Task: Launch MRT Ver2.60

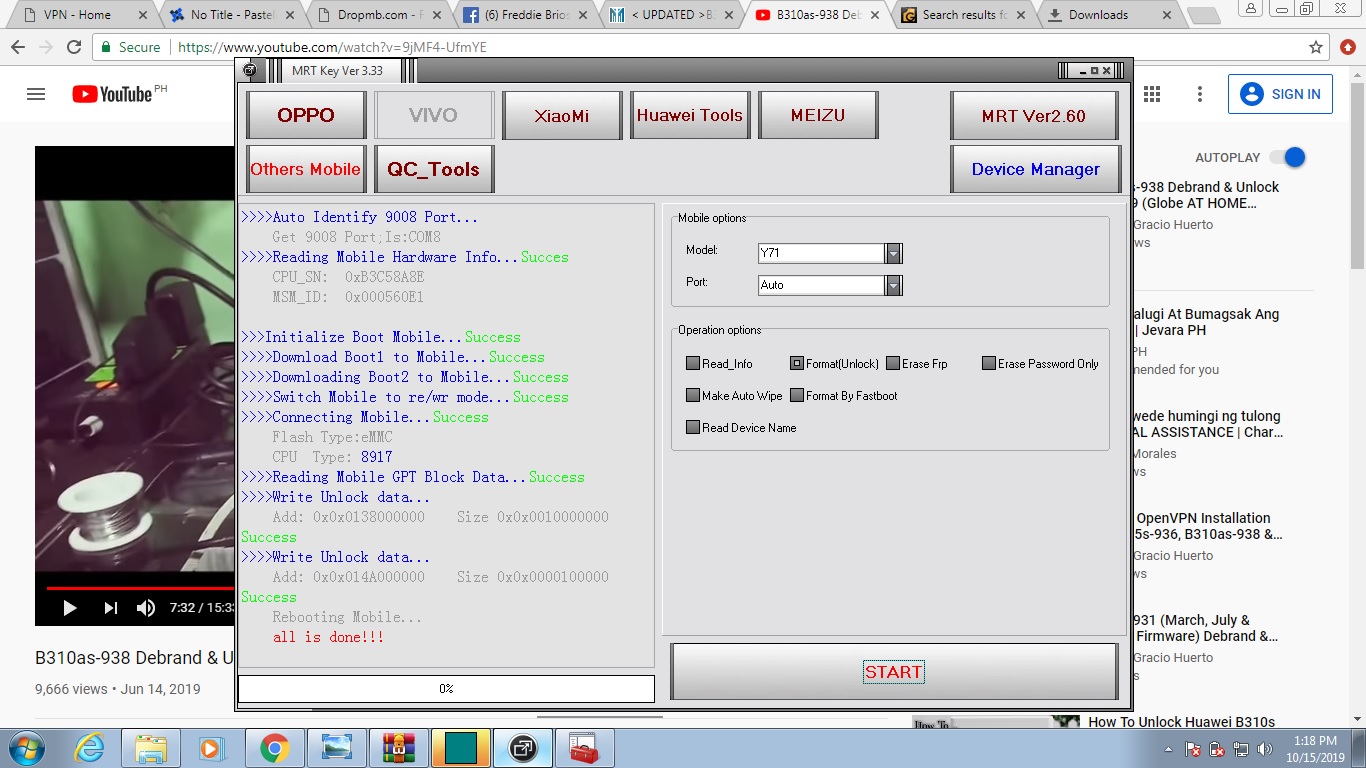Action: click(1034, 115)
